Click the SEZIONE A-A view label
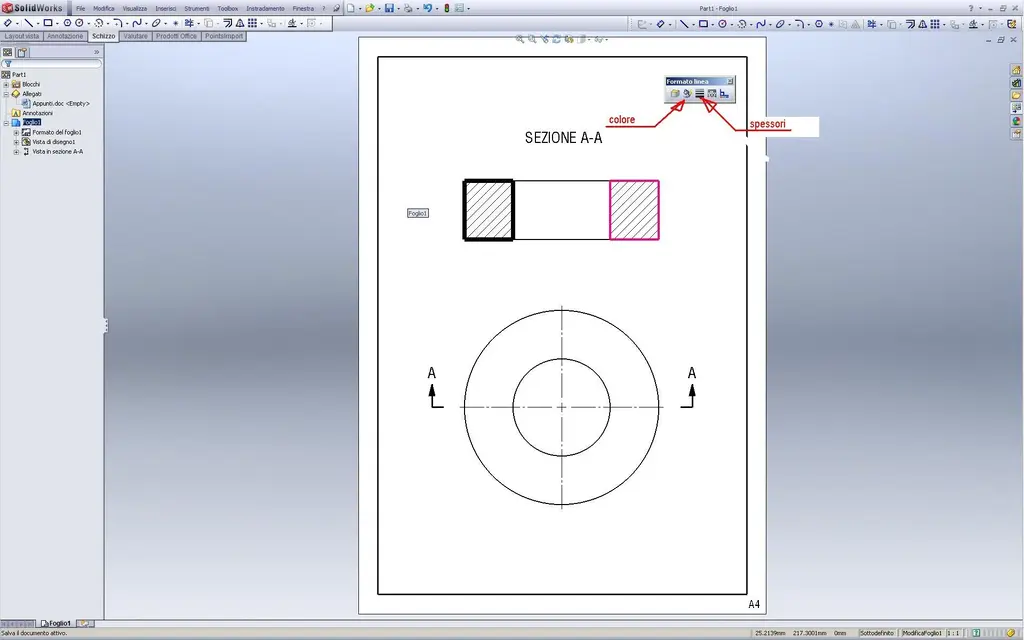Screen dimensions: 1024x640 pyautogui.click(x=564, y=138)
